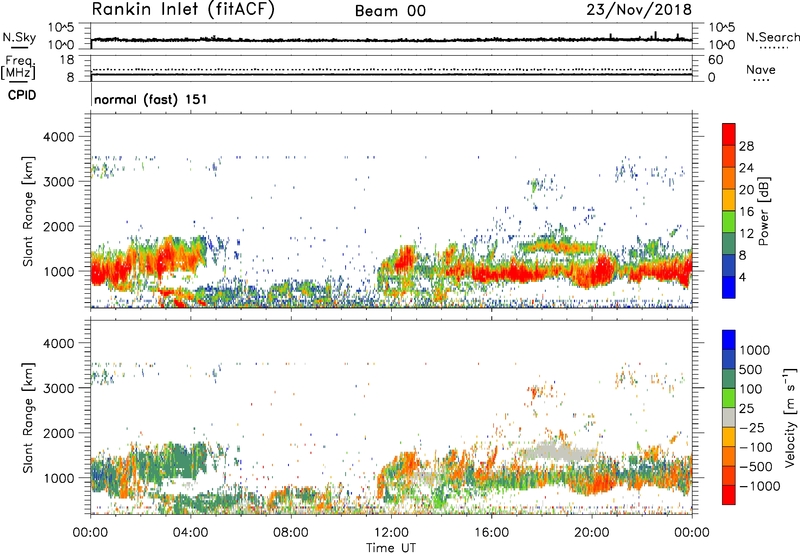The image size is (800, 554).
Task: Select the "N.Sky" legend label
Action: coord(19,37)
